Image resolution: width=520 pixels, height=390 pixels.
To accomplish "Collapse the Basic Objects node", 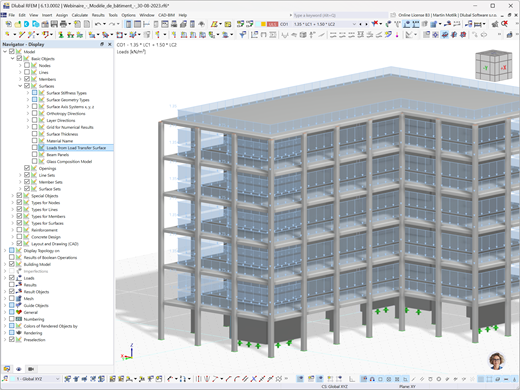I will point(13,58).
